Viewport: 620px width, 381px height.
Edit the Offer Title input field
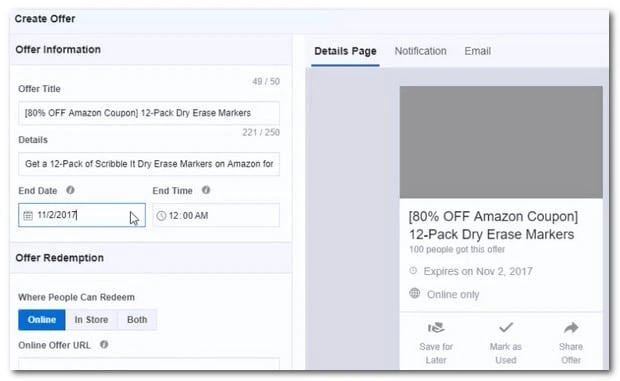point(149,113)
